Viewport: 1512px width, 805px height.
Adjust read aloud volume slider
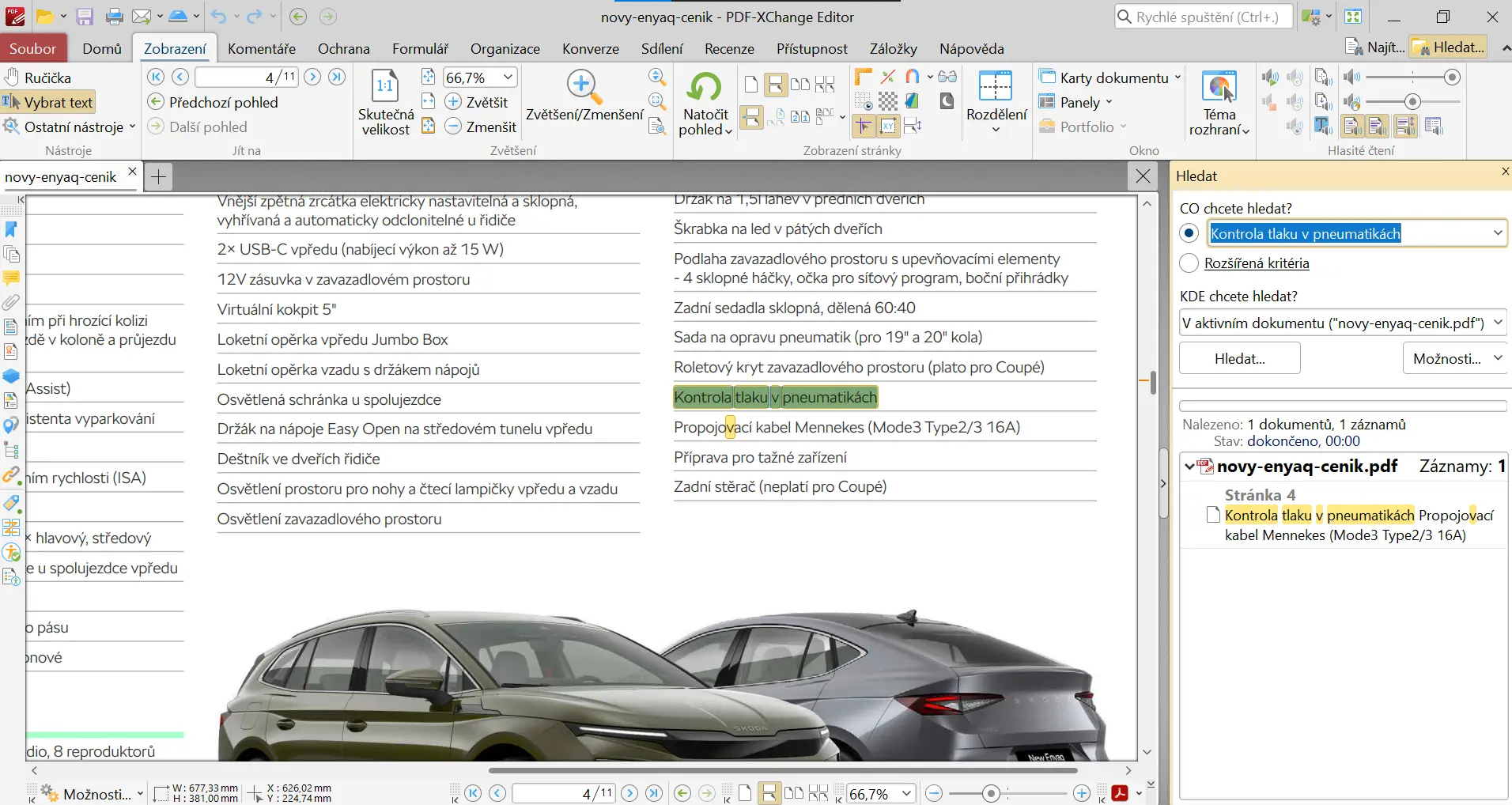pyautogui.click(x=1413, y=77)
